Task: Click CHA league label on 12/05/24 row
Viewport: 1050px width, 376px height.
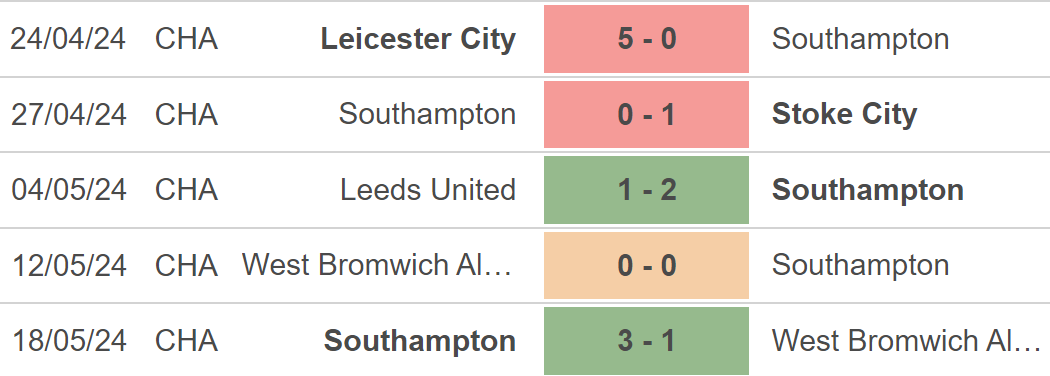Action: [186, 265]
